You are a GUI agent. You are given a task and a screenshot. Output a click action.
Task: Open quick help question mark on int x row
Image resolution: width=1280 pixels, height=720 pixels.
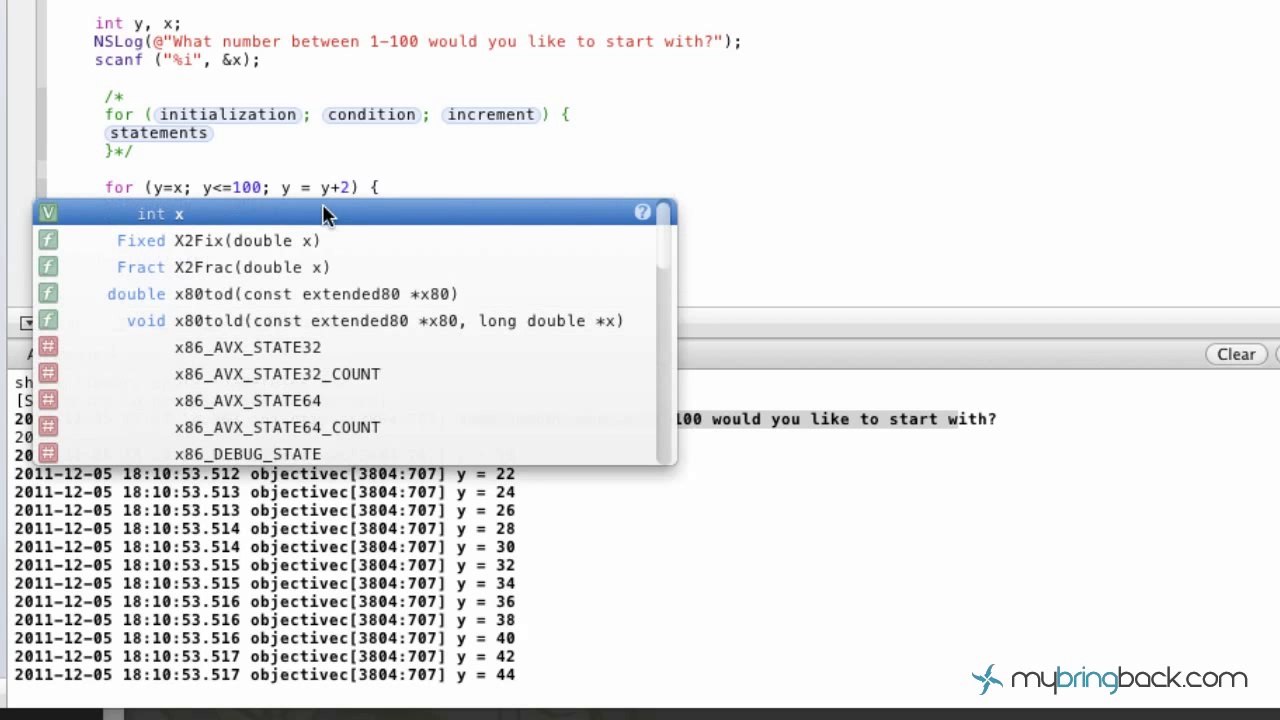click(643, 212)
